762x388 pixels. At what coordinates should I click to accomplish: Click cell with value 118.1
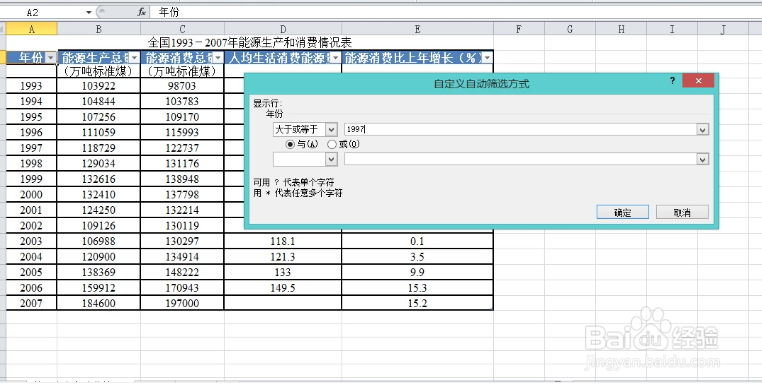[x=283, y=241]
